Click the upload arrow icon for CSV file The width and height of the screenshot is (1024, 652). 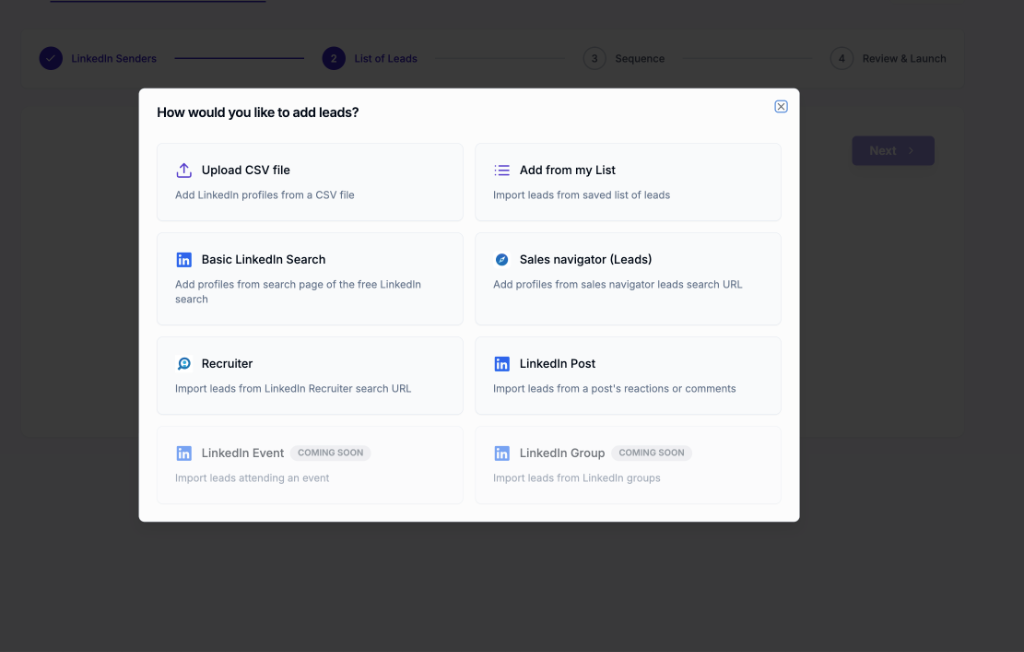[184, 170]
